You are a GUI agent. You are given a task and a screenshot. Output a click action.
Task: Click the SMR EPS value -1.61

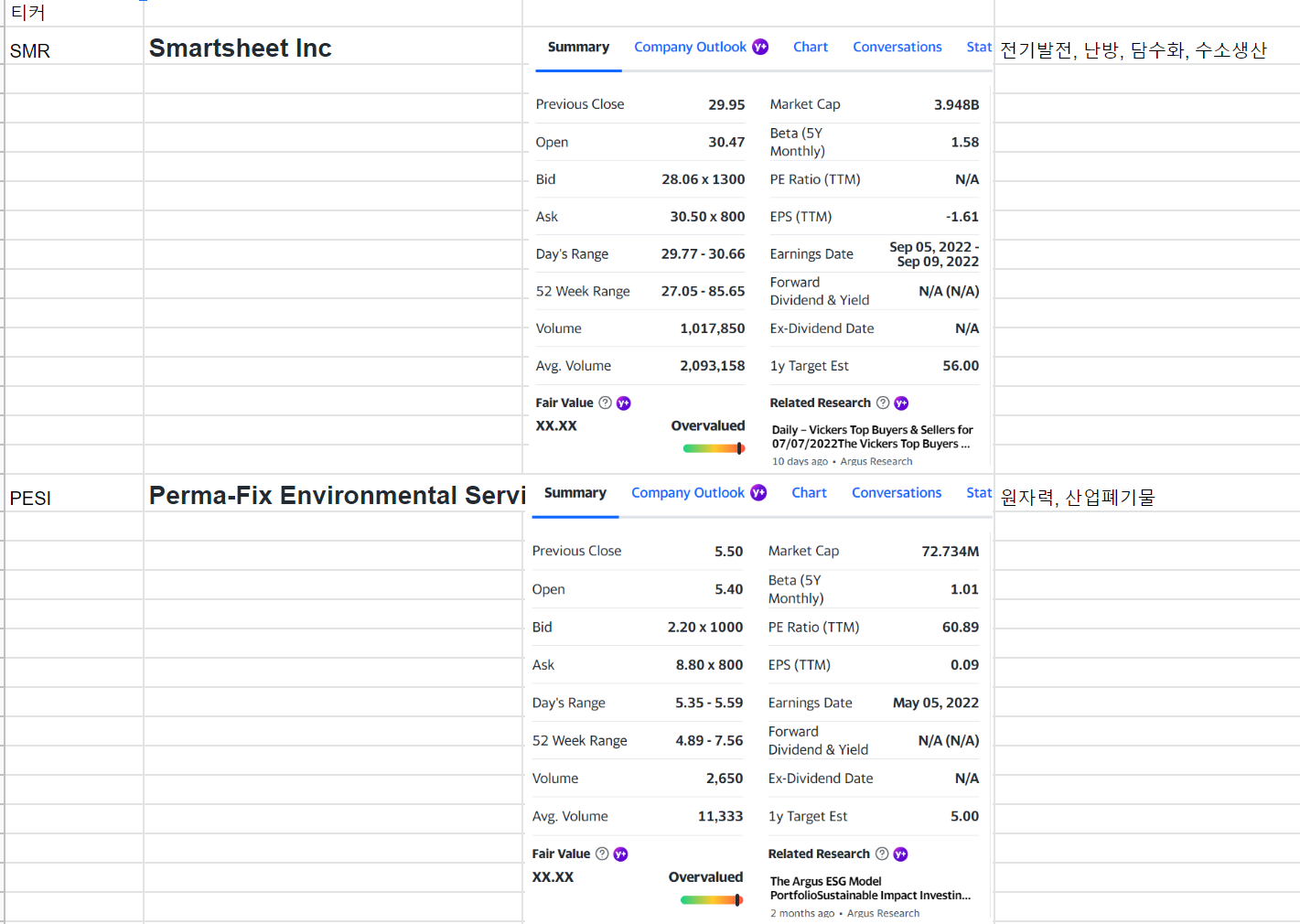[x=962, y=217]
